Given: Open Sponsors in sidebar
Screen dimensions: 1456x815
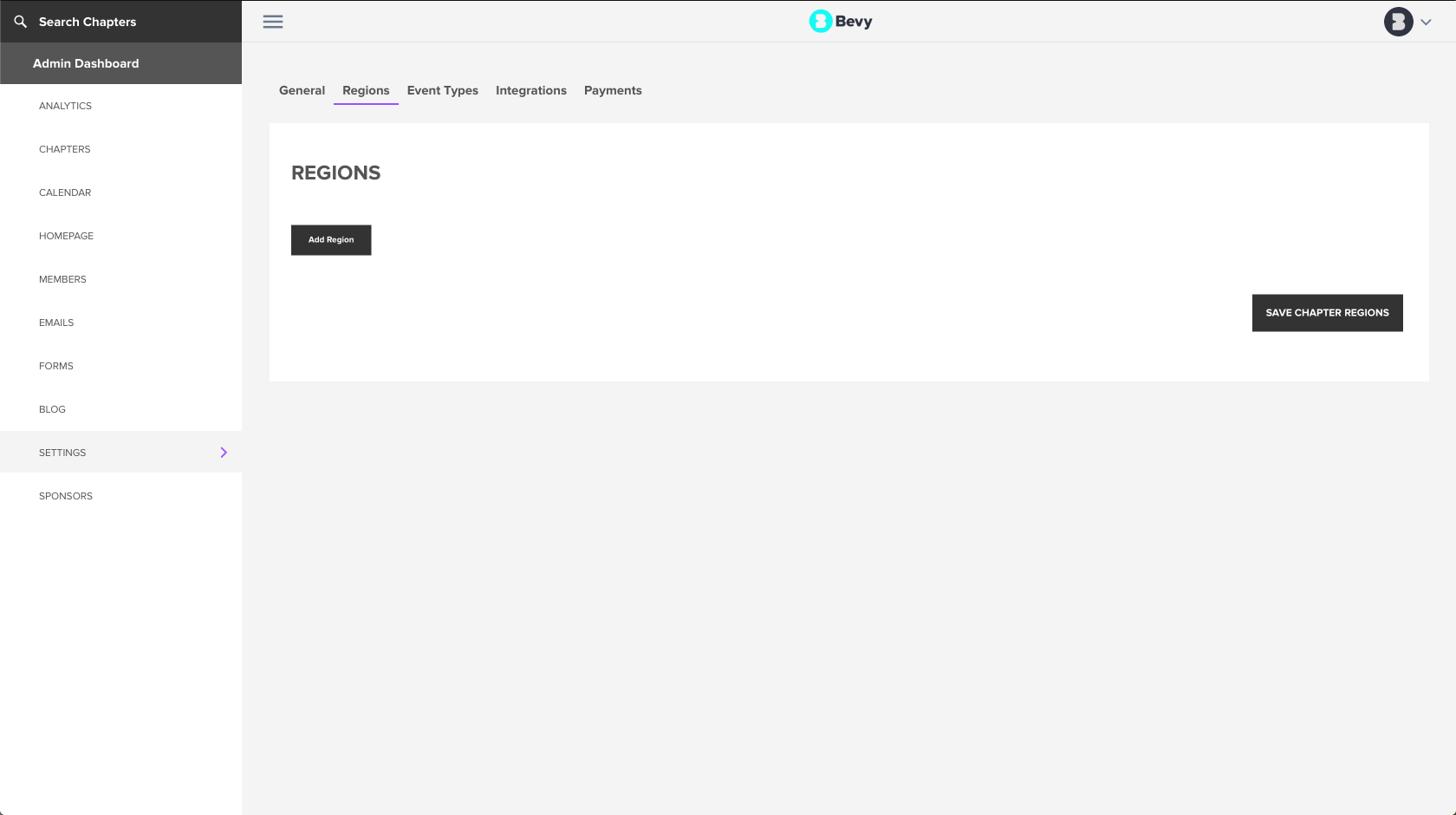Looking at the screenshot, I should click(121, 496).
